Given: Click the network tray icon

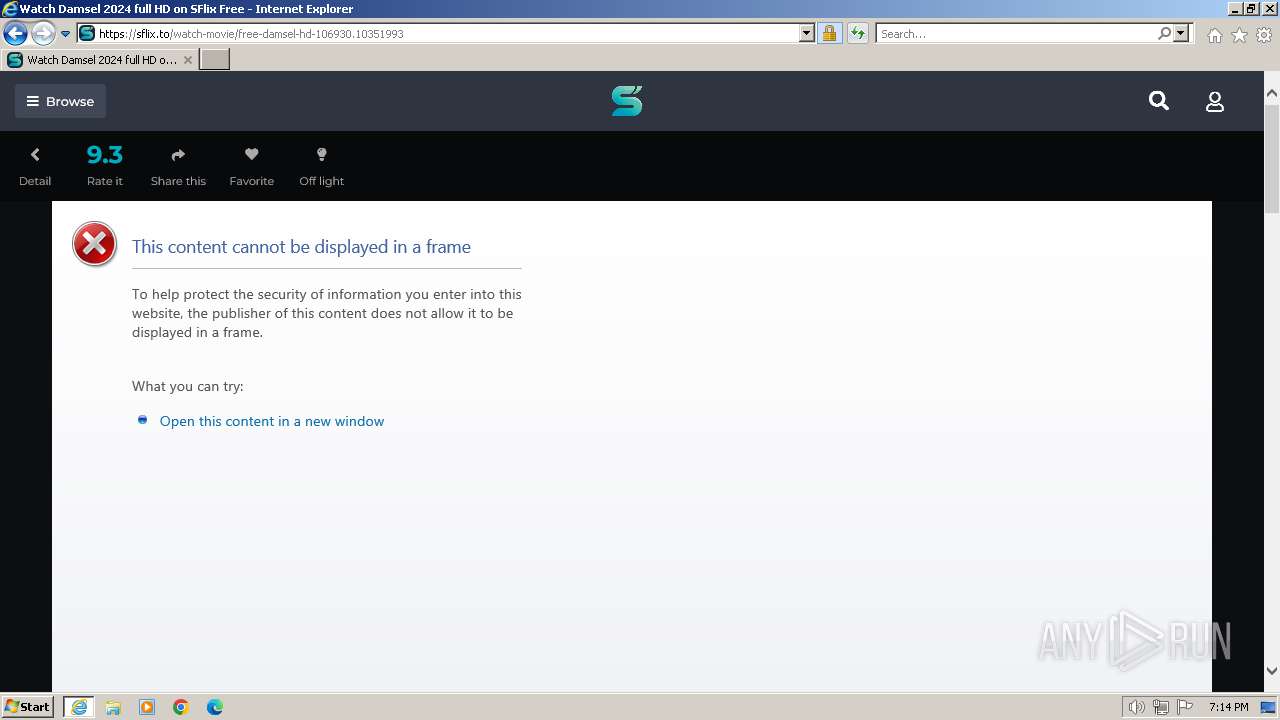Looking at the screenshot, I should [x=1161, y=707].
